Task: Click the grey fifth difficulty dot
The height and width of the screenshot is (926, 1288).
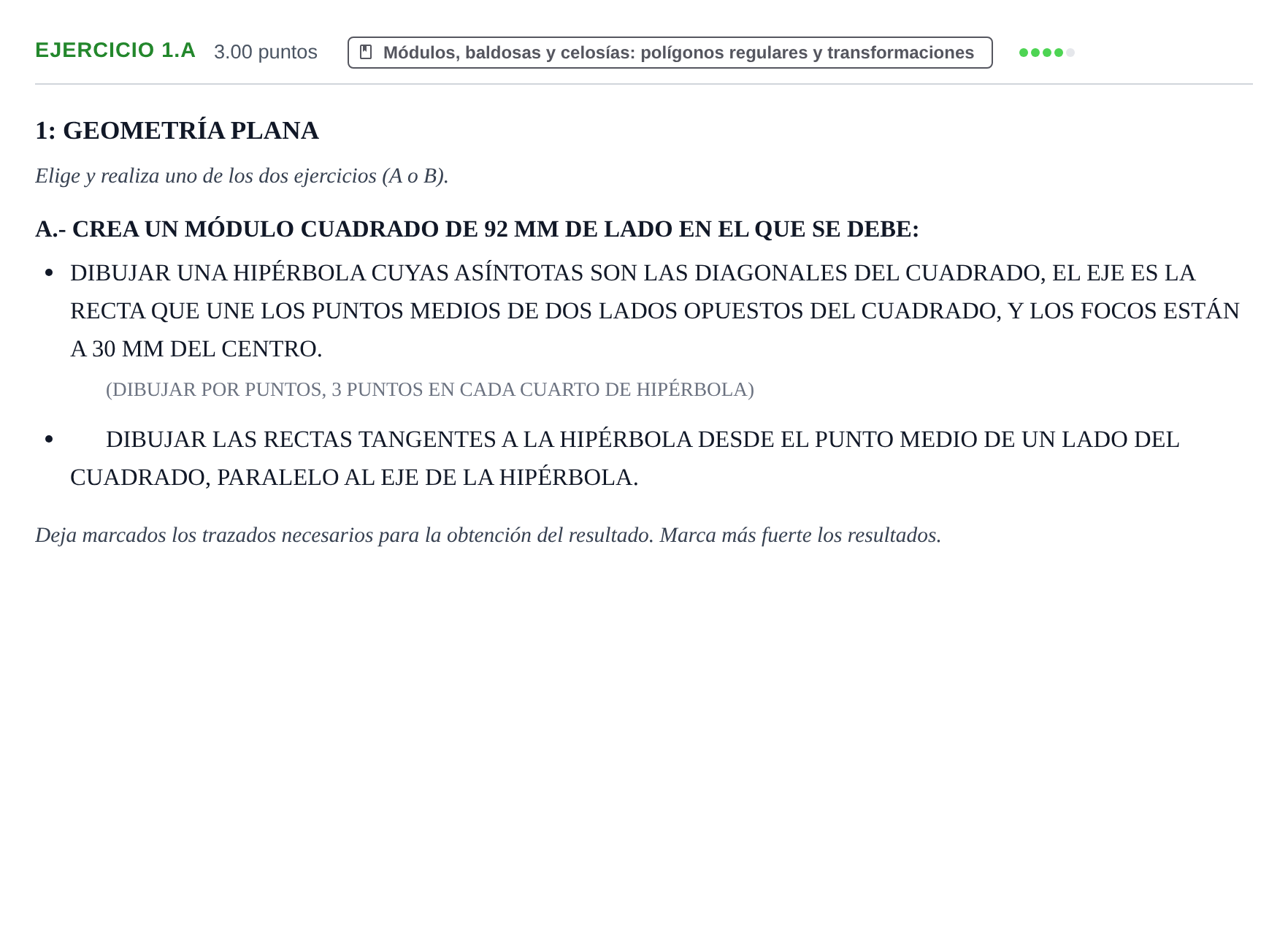Action: [1070, 53]
